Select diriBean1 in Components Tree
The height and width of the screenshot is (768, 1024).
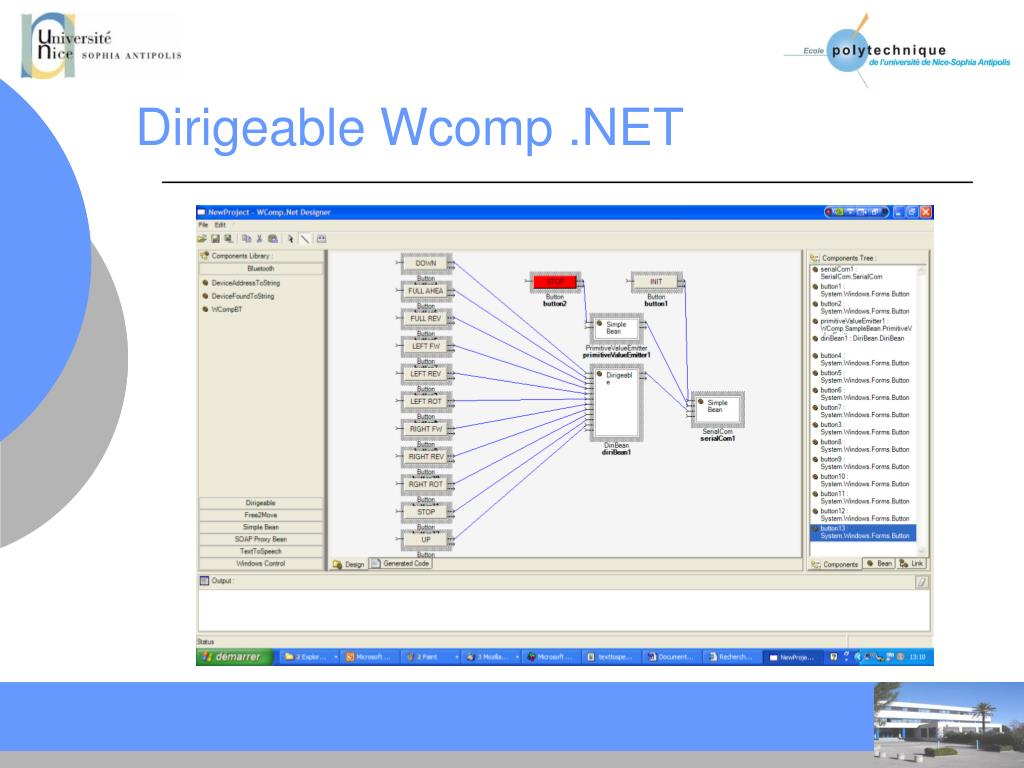pos(859,338)
